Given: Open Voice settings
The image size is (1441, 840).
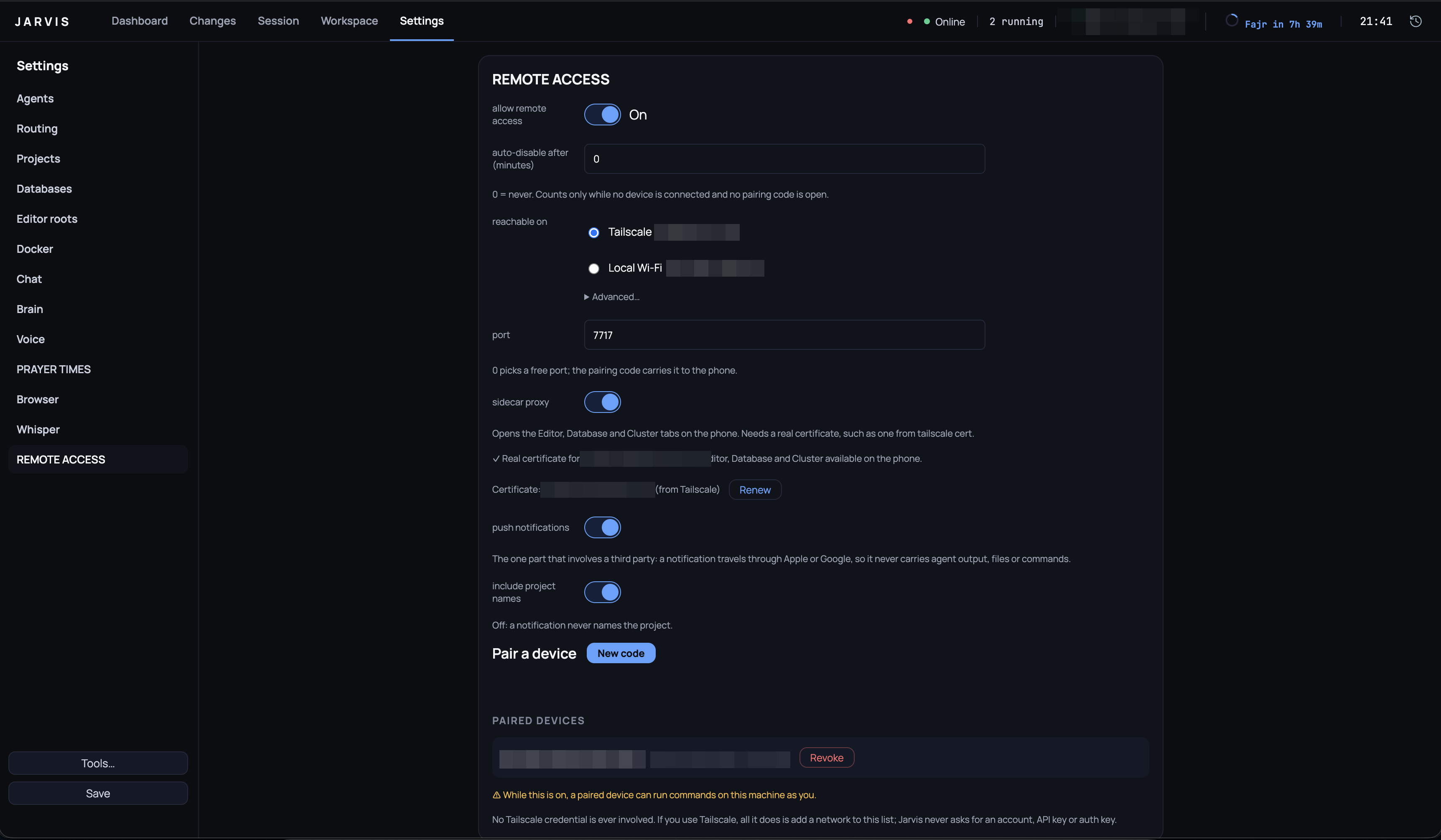Looking at the screenshot, I should pyautogui.click(x=98, y=339).
